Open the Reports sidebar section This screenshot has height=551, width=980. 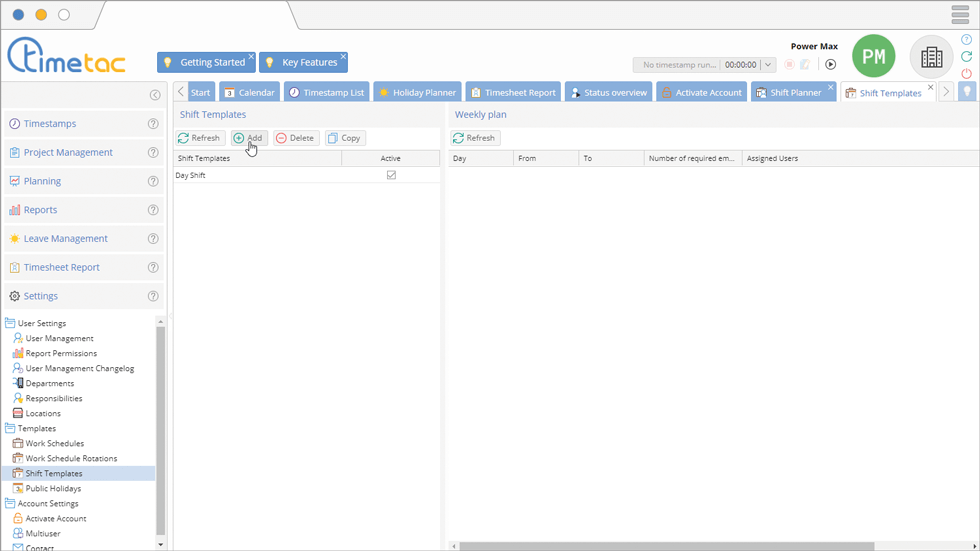[x=84, y=210]
